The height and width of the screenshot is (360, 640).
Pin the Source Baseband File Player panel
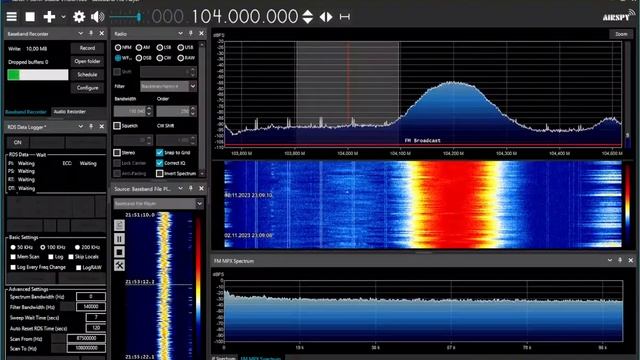coord(191,189)
